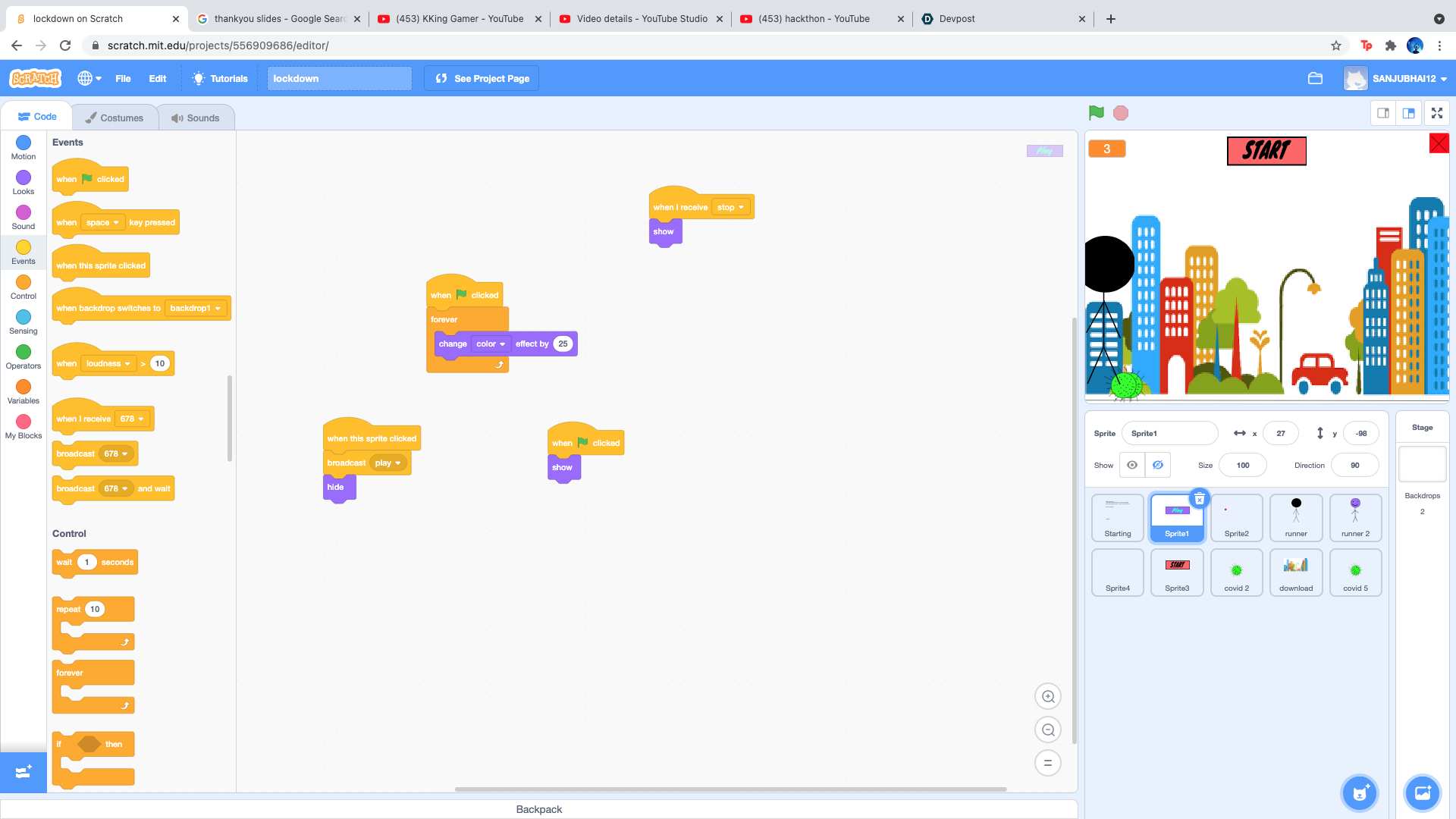Switch to the Costumes tab

115,118
